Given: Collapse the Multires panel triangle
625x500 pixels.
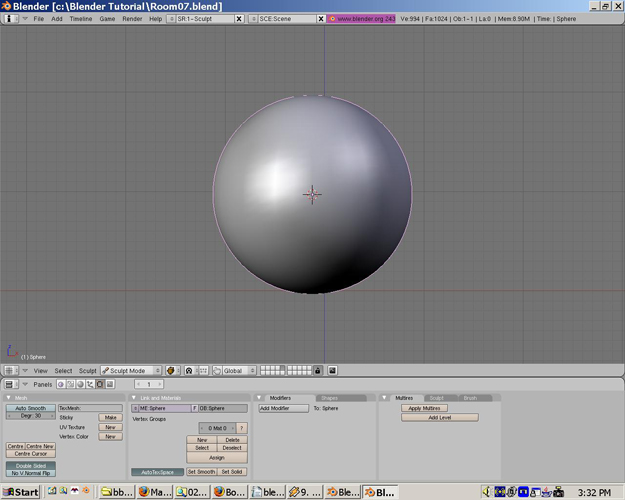Looking at the screenshot, I should tap(384, 398).
